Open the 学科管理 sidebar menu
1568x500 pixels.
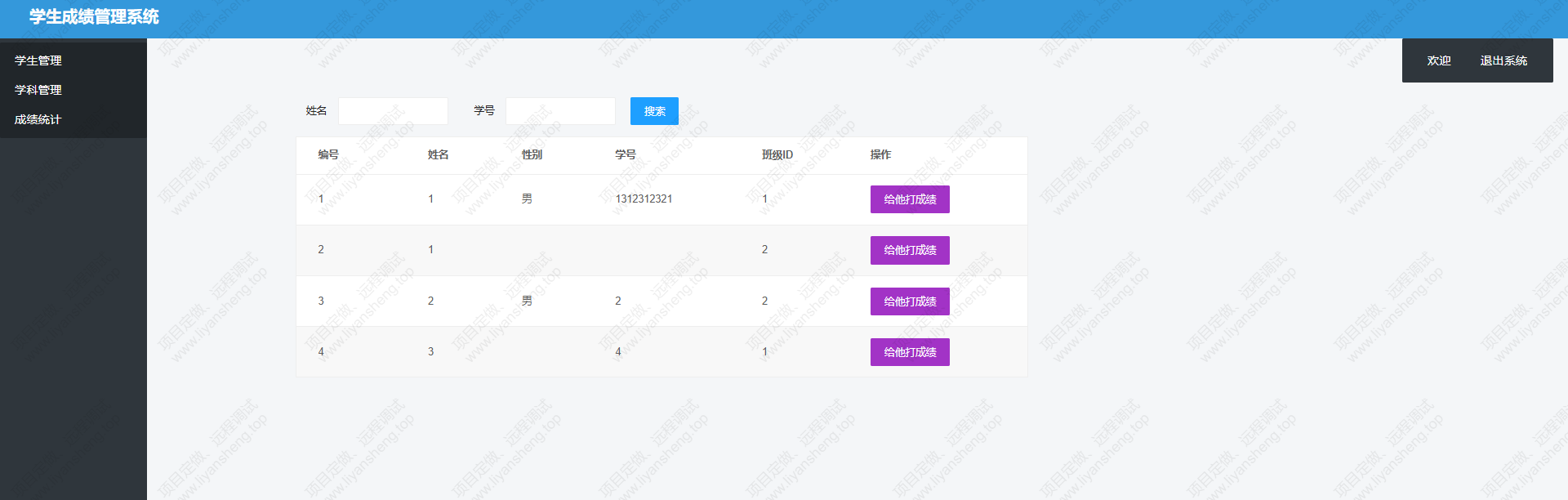pyautogui.click(x=38, y=90)
